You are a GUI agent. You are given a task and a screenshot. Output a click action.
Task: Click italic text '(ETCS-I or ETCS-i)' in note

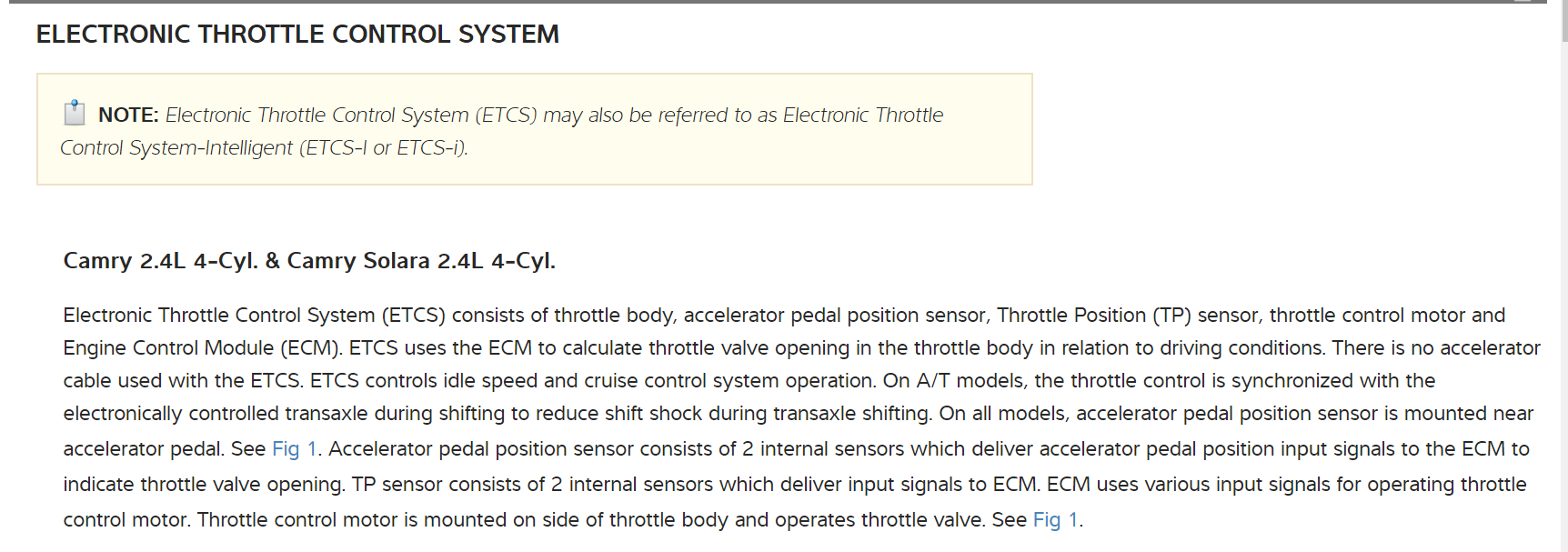[383, 148]
